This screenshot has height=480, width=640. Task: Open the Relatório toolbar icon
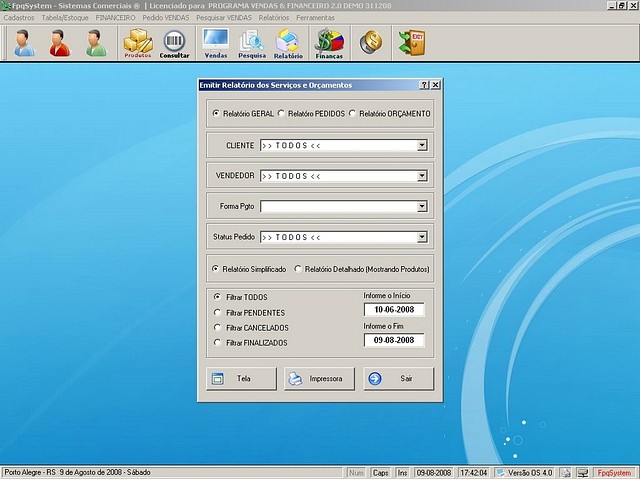(x=288, y=43)
